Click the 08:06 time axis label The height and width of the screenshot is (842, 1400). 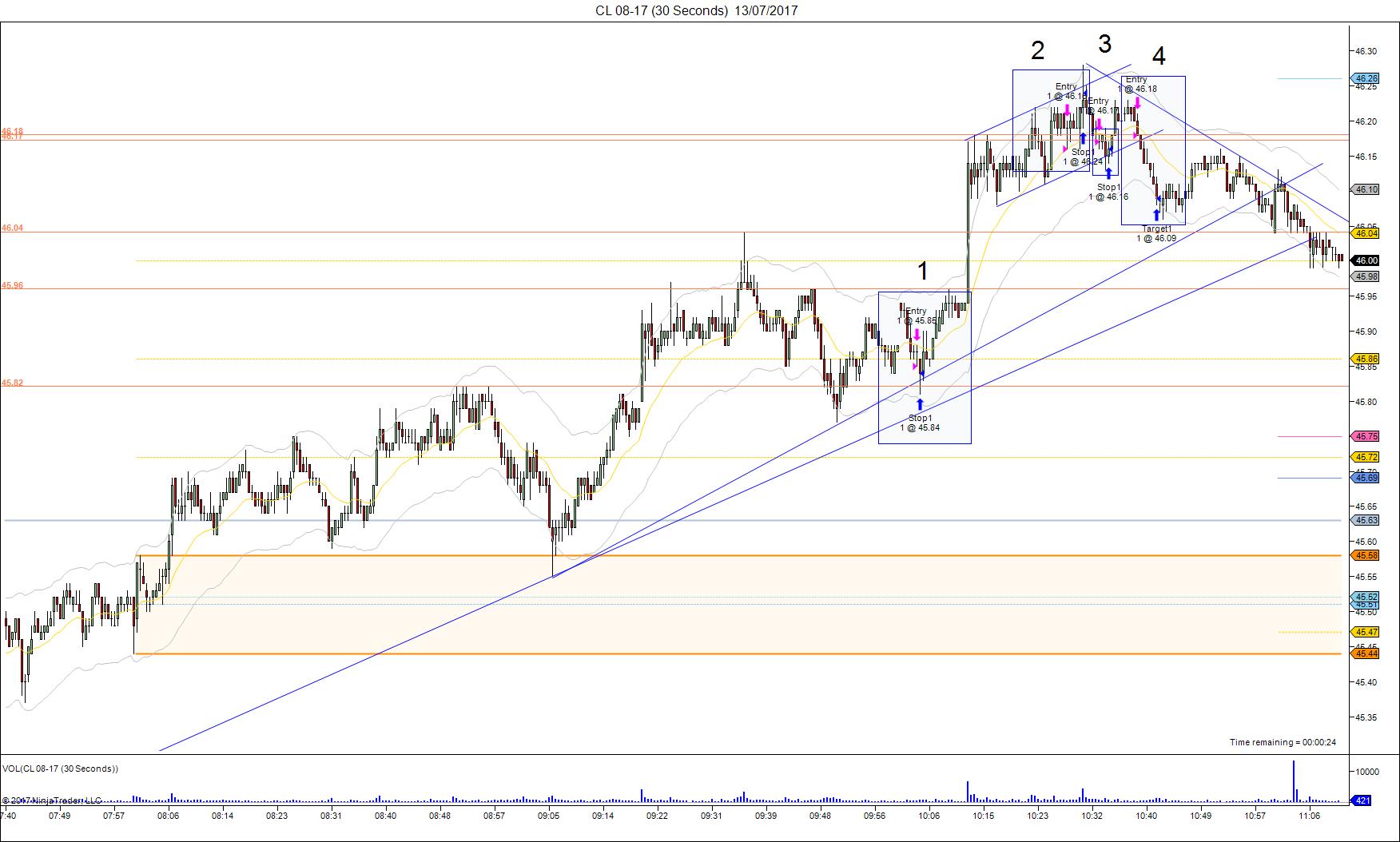168,816
